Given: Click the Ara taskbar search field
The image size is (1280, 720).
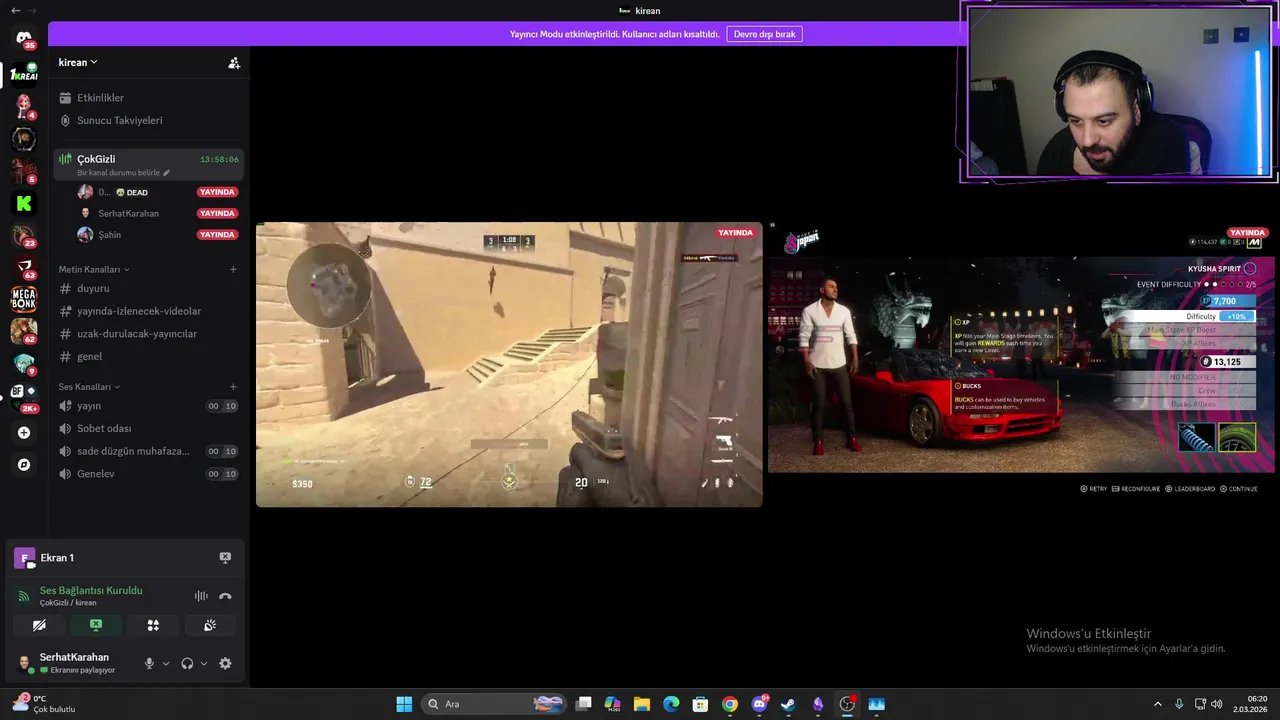Looking at the screenshot, I should (495, 704).
